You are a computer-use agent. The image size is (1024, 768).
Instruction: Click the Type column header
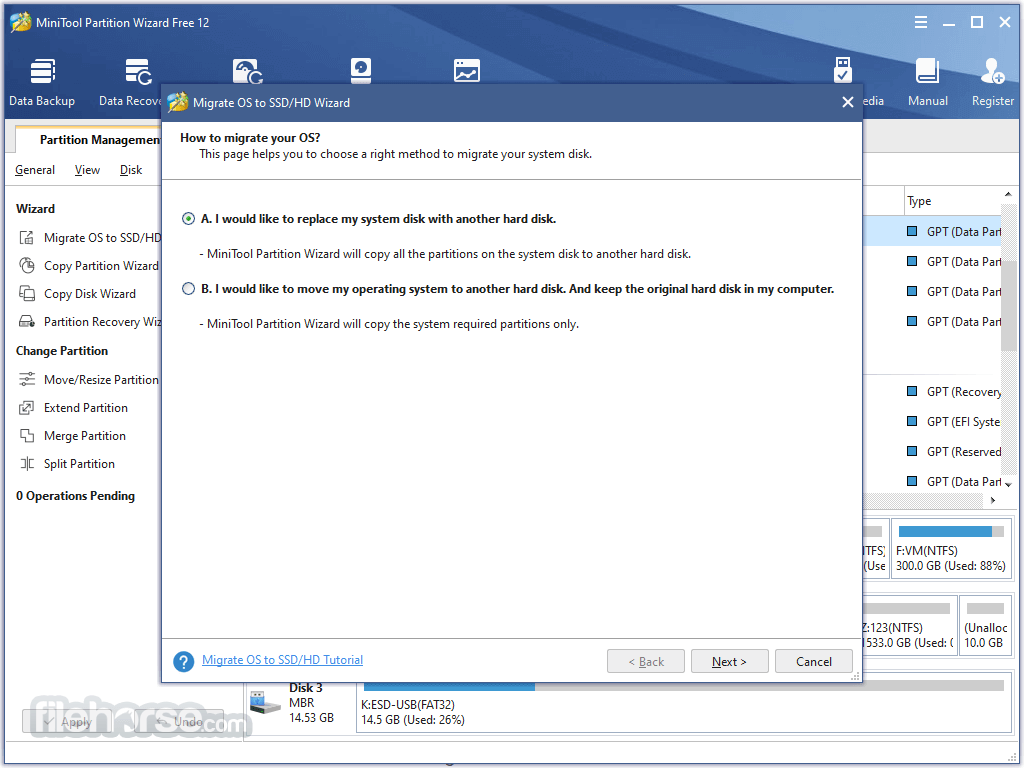(919, 201)
